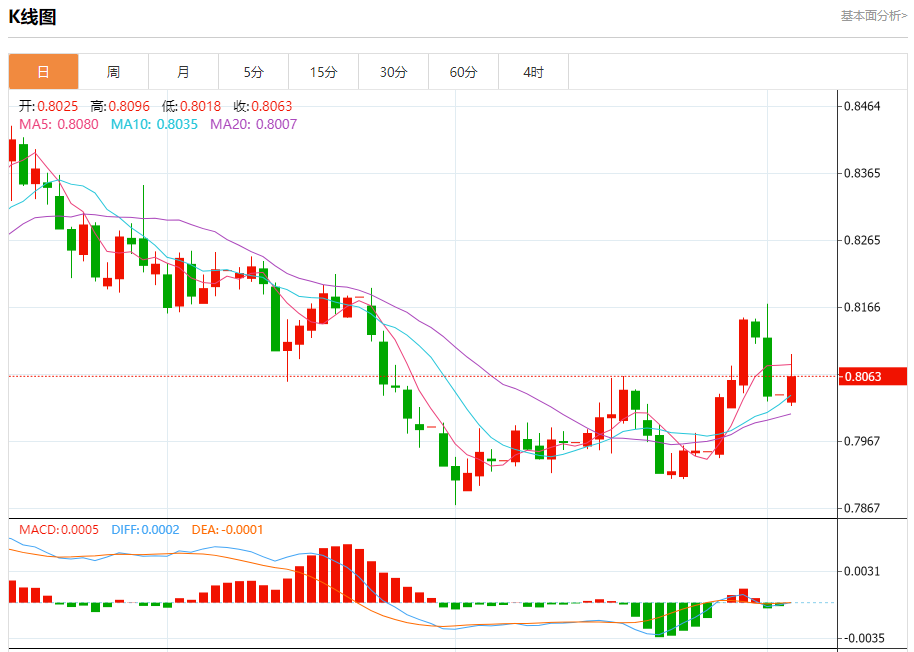Screen dimensions: 914x652
Task: Click the 0.0031 MACD axis label
Action: 862,571
